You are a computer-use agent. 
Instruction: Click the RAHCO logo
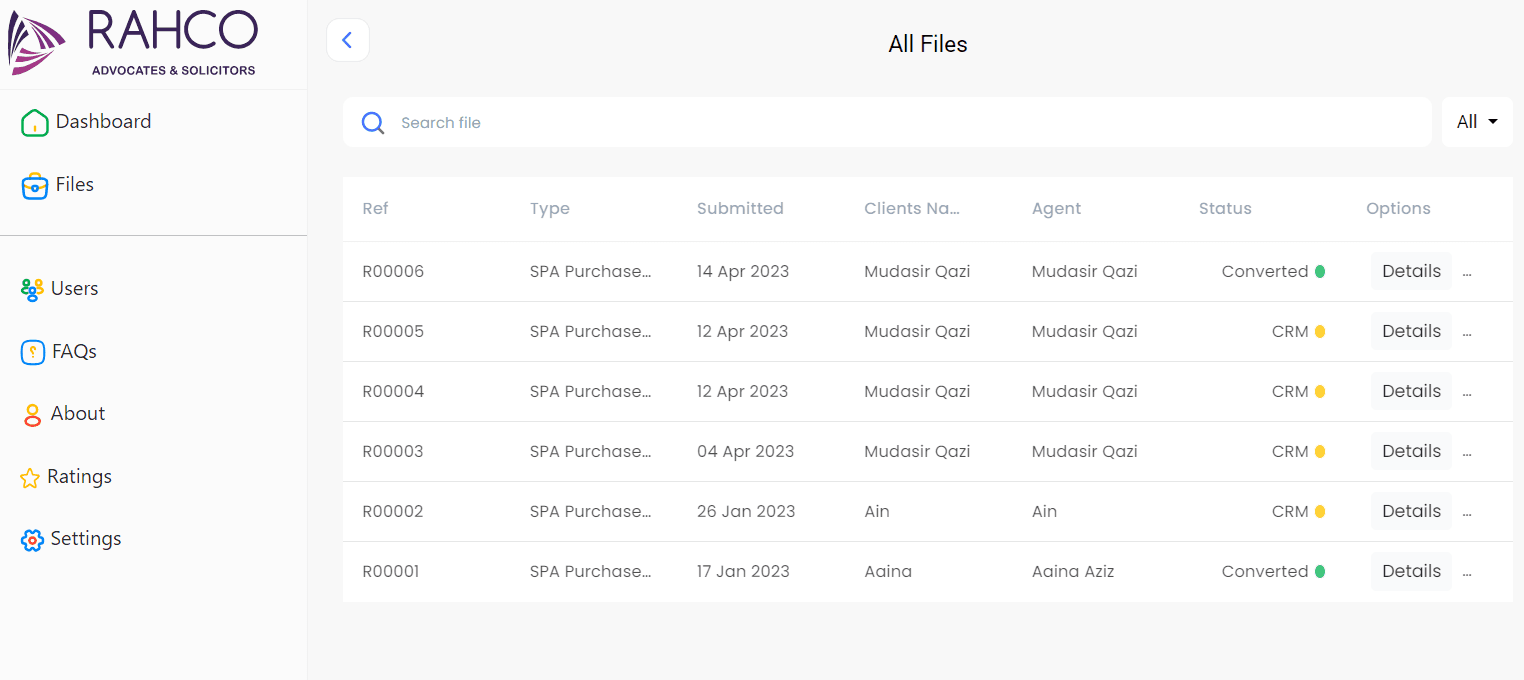pyautogui.click(x=133, y=43)
